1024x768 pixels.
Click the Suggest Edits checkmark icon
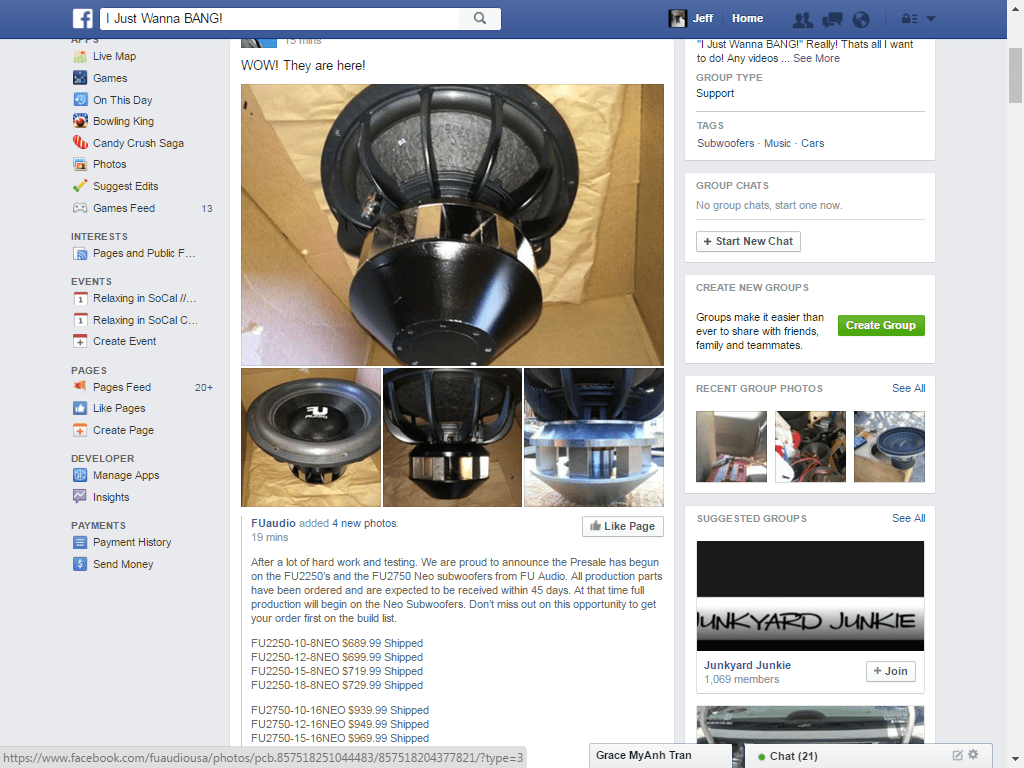click(80, 186)
